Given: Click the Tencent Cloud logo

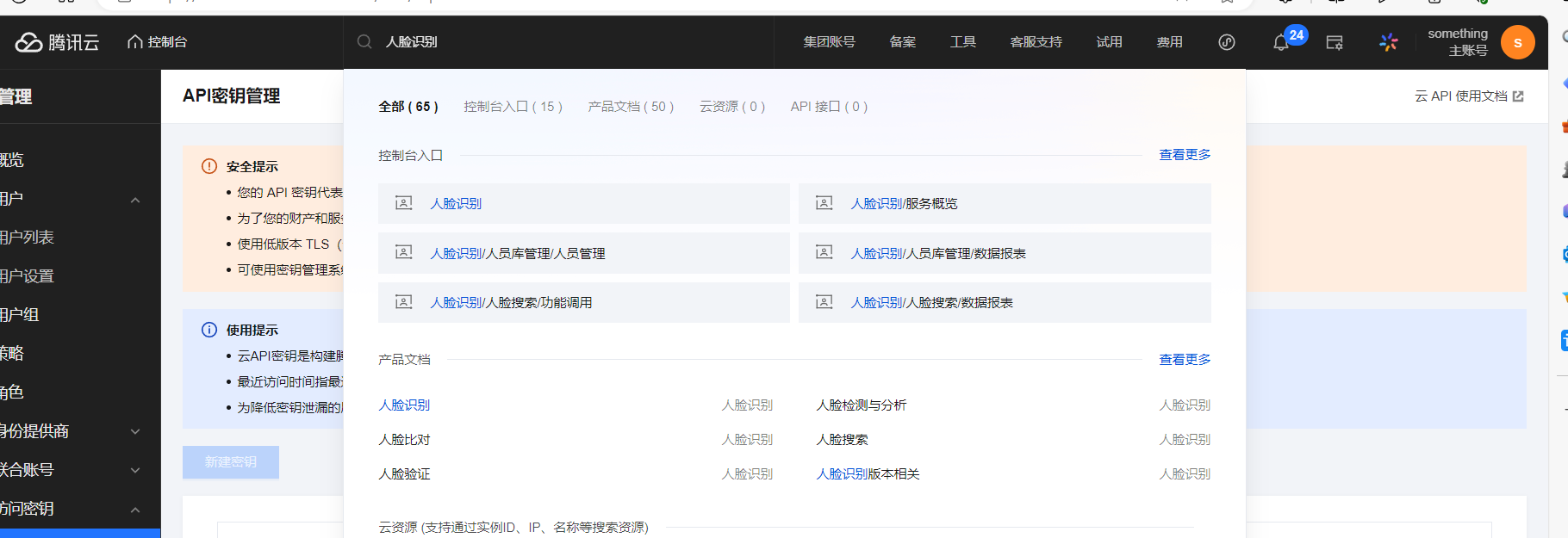Looking at the screenshot, I should pos(57,42).
